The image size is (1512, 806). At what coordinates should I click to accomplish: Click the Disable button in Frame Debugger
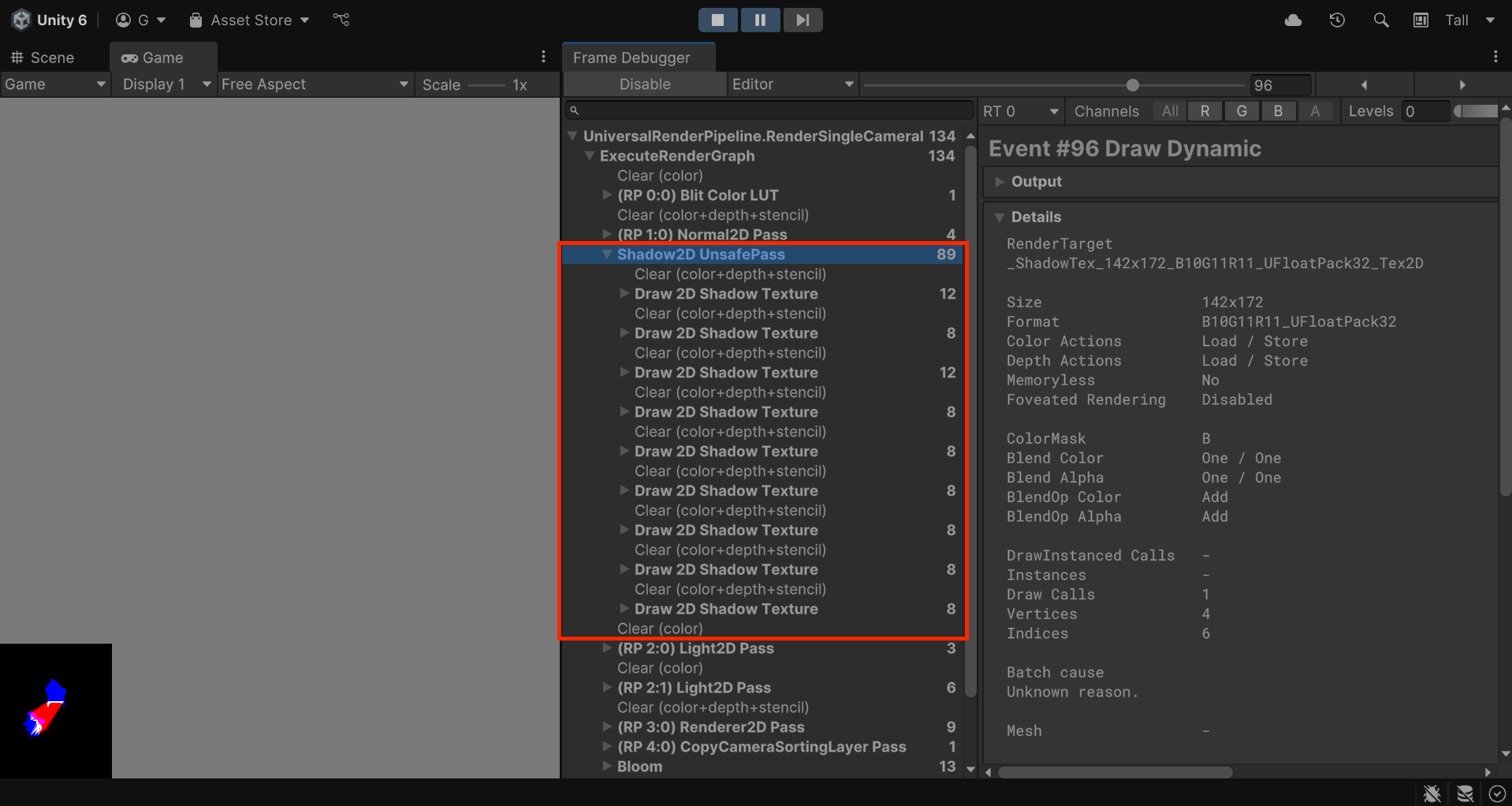click(x=644, y=84)
